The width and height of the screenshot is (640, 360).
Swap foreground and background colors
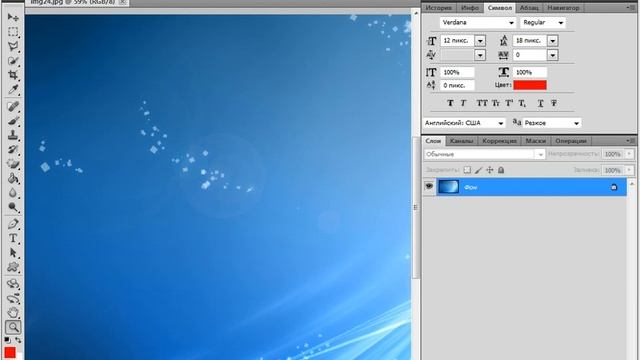pyautogui.click(x=18, y=340)
